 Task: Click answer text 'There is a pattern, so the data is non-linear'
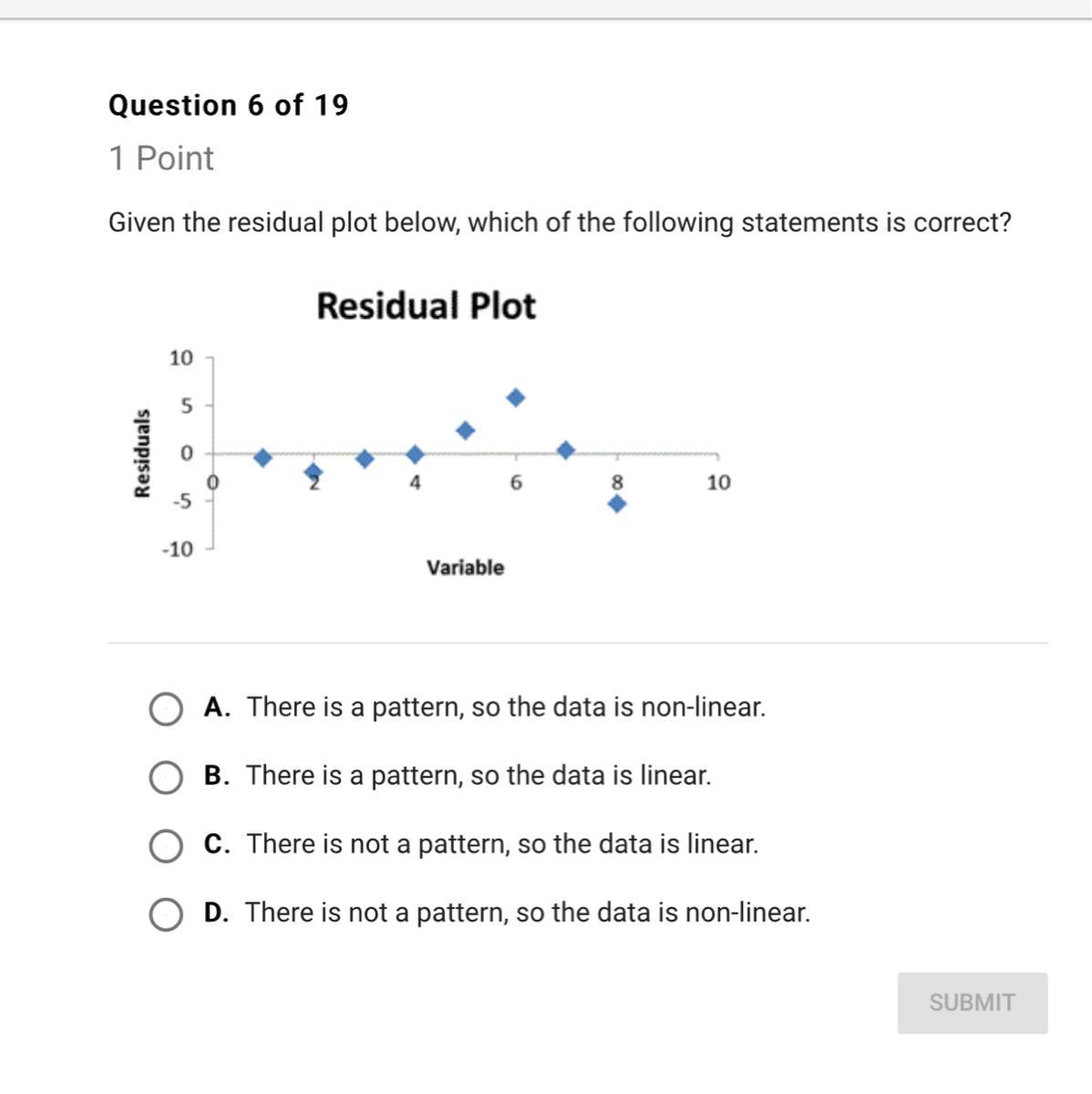tap(506, 707)
